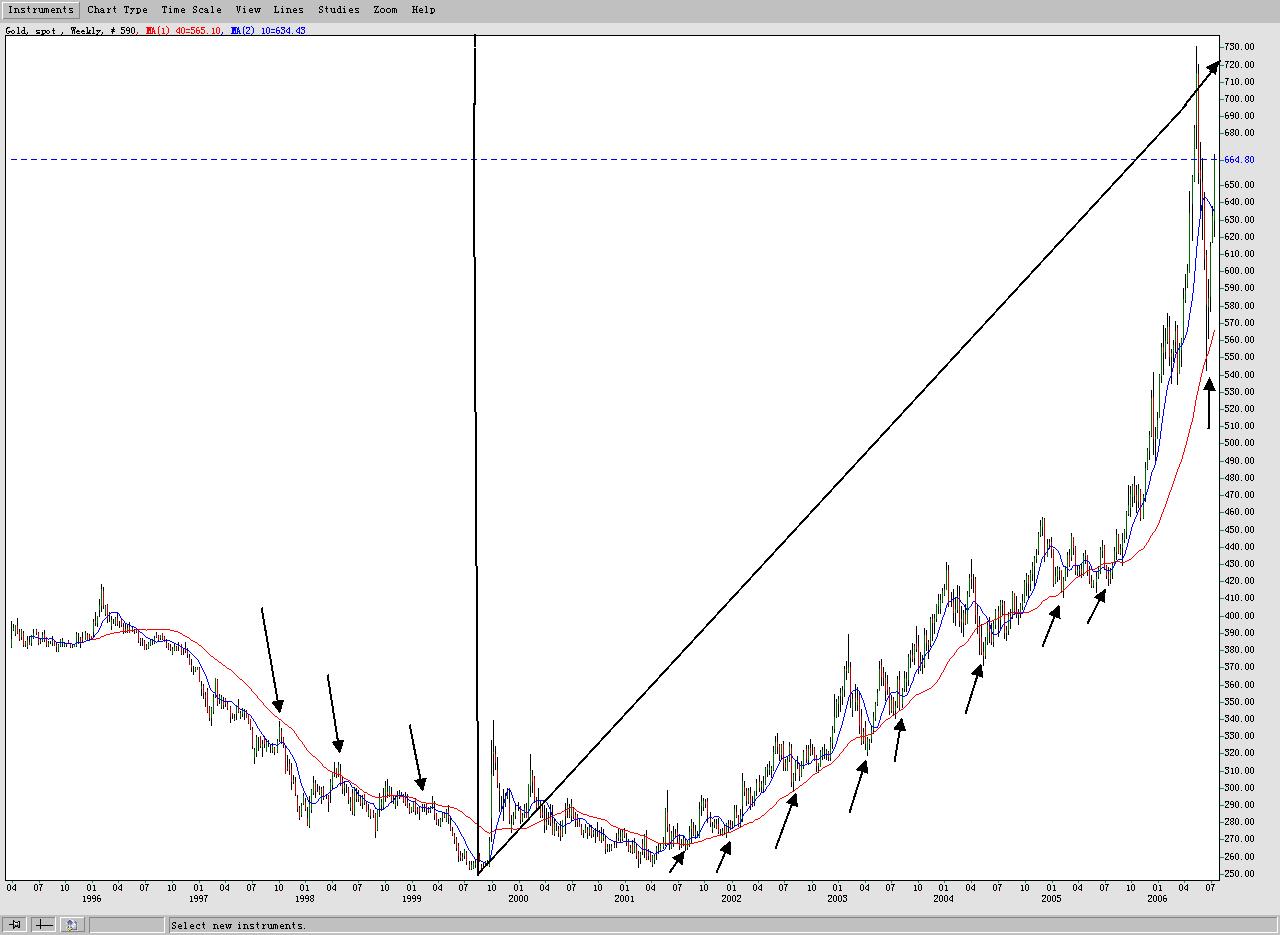Click the 'Select new instruments.' status text
This screenshot has height=935, width=1280.
pyautogui.click(x=239, y=926)
